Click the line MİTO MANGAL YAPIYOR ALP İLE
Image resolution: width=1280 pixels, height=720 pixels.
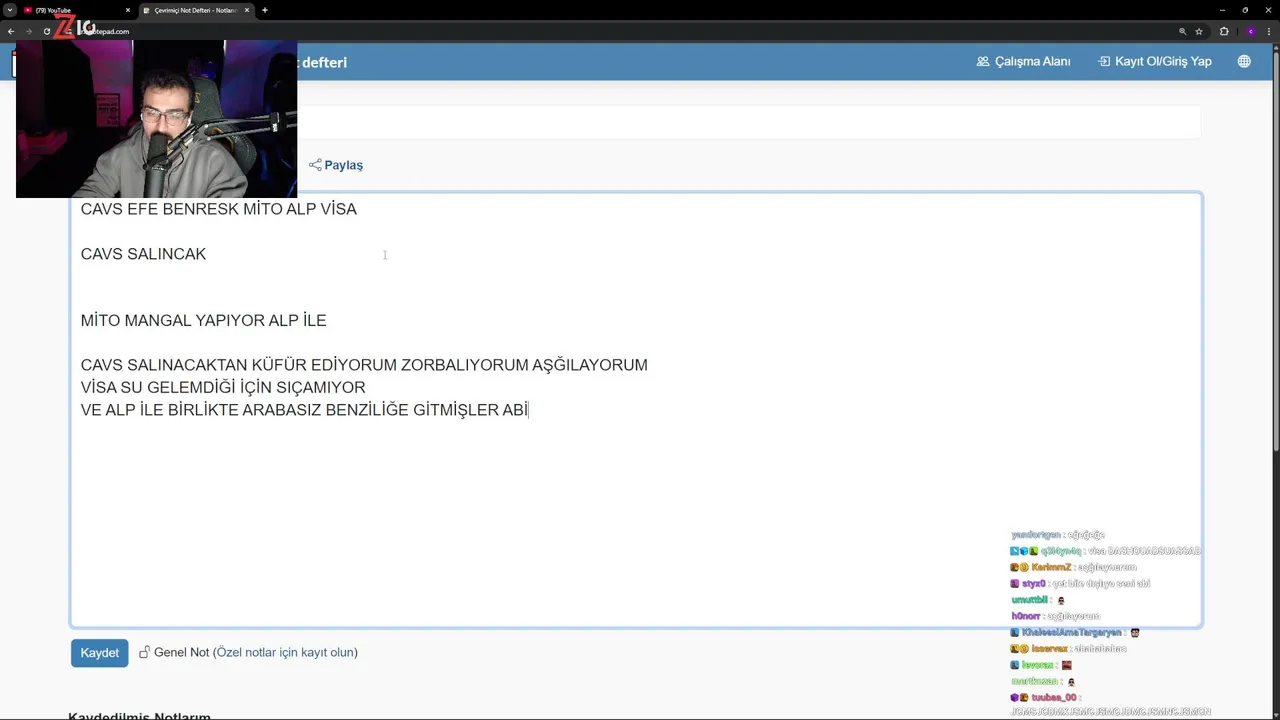203,320
